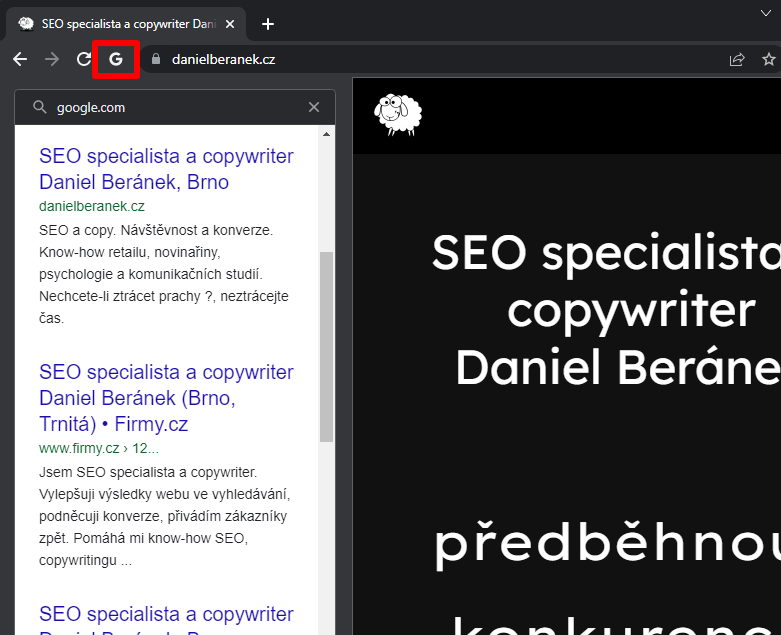Bookmark this page with the star icon
Viewport: 781px width, 635px height.
(x=769, y=59)
